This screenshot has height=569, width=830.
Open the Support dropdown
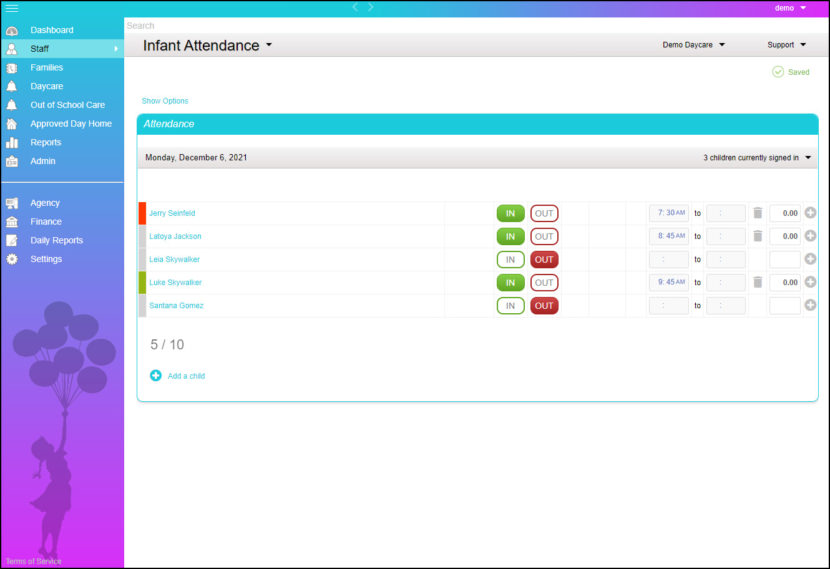click(x=786, y=45)
